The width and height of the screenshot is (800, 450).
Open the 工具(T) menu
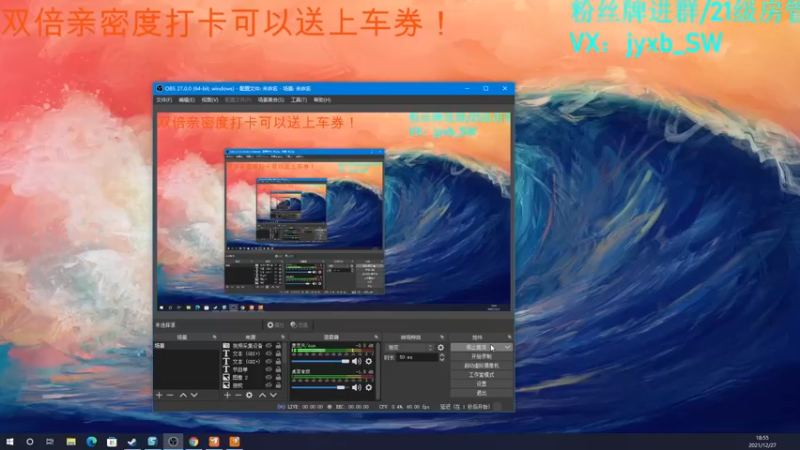(299, 100)
